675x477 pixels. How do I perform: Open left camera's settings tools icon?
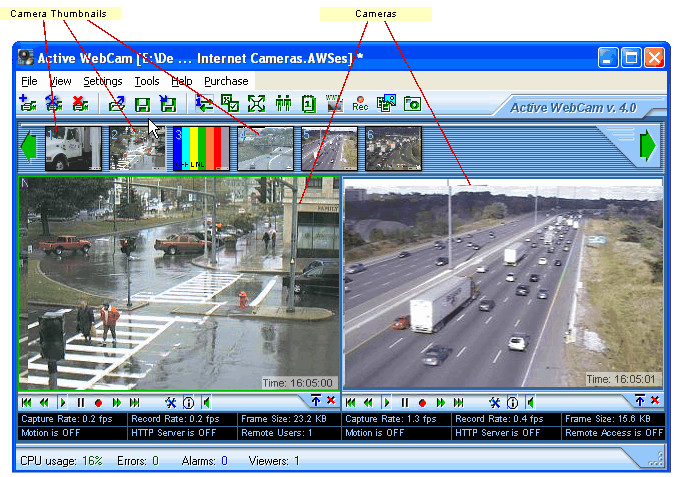tap(170, 401)
